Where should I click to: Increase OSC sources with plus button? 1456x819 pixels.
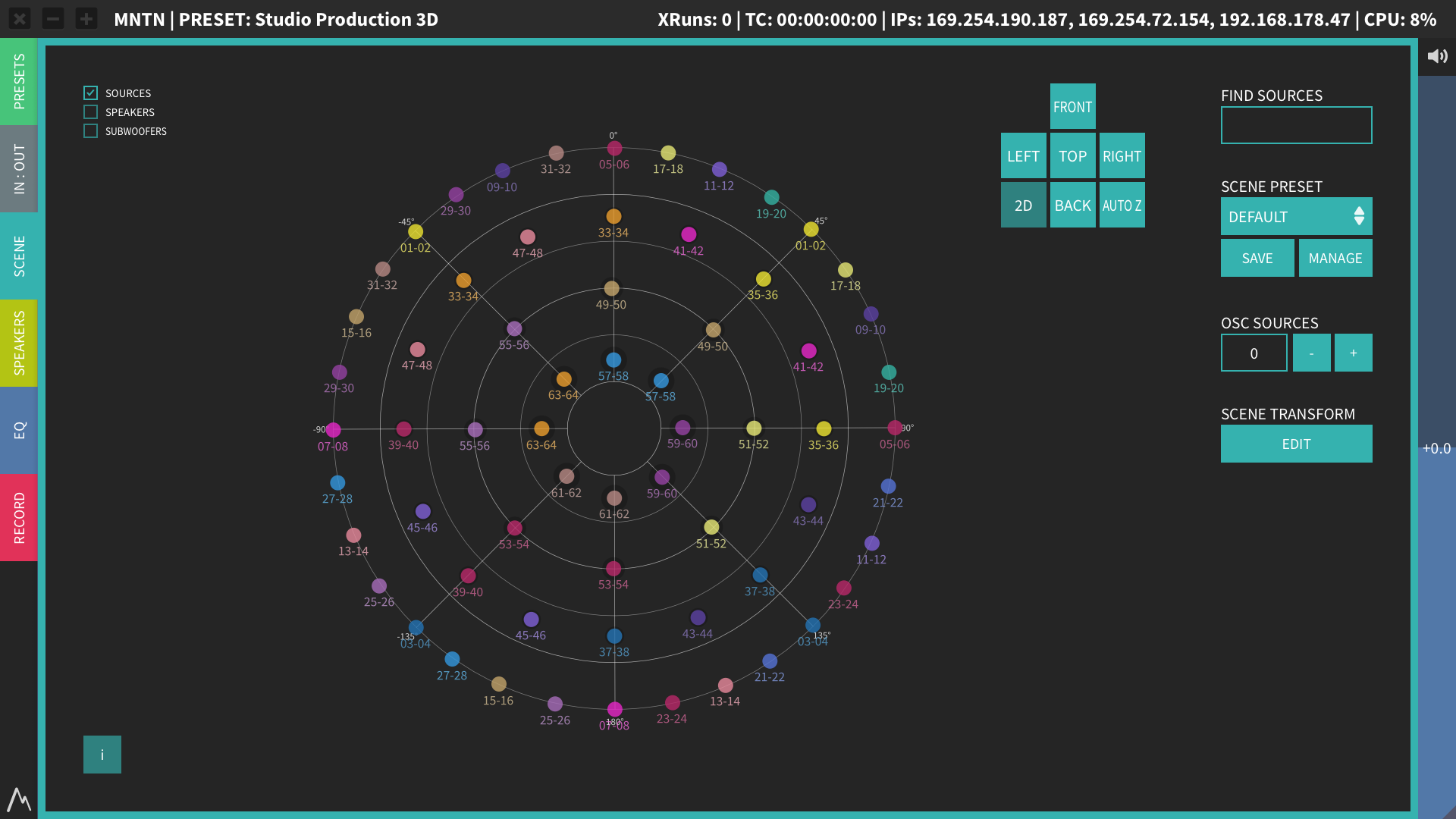[1353, 353]
